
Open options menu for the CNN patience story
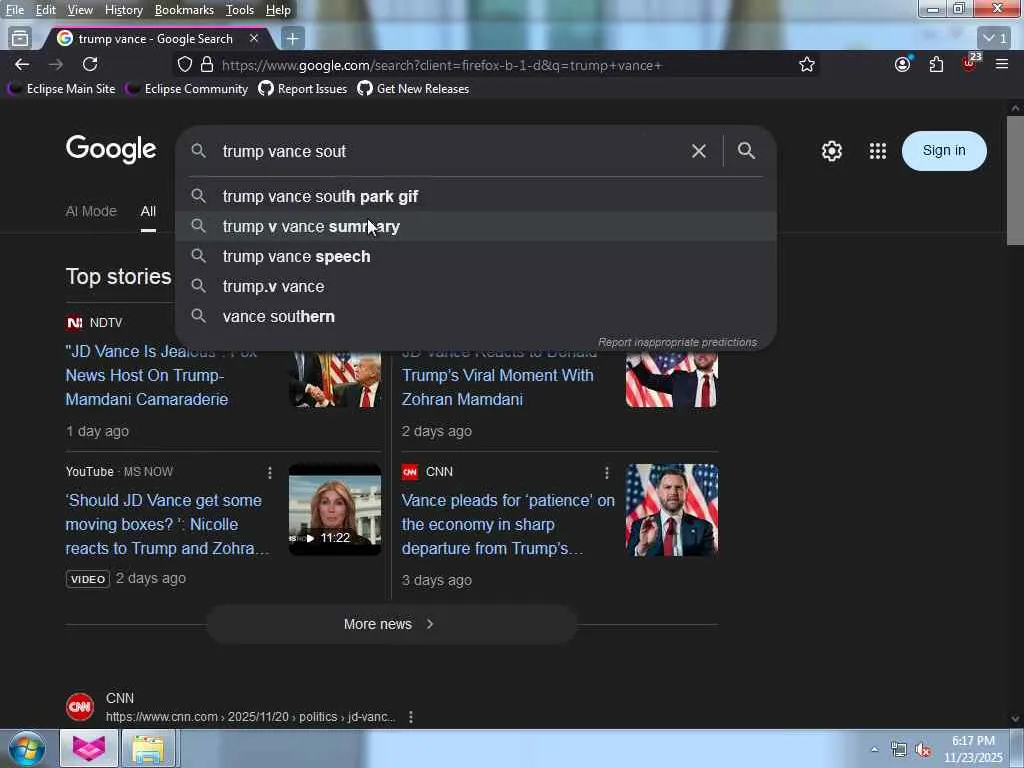pos(607,472)
